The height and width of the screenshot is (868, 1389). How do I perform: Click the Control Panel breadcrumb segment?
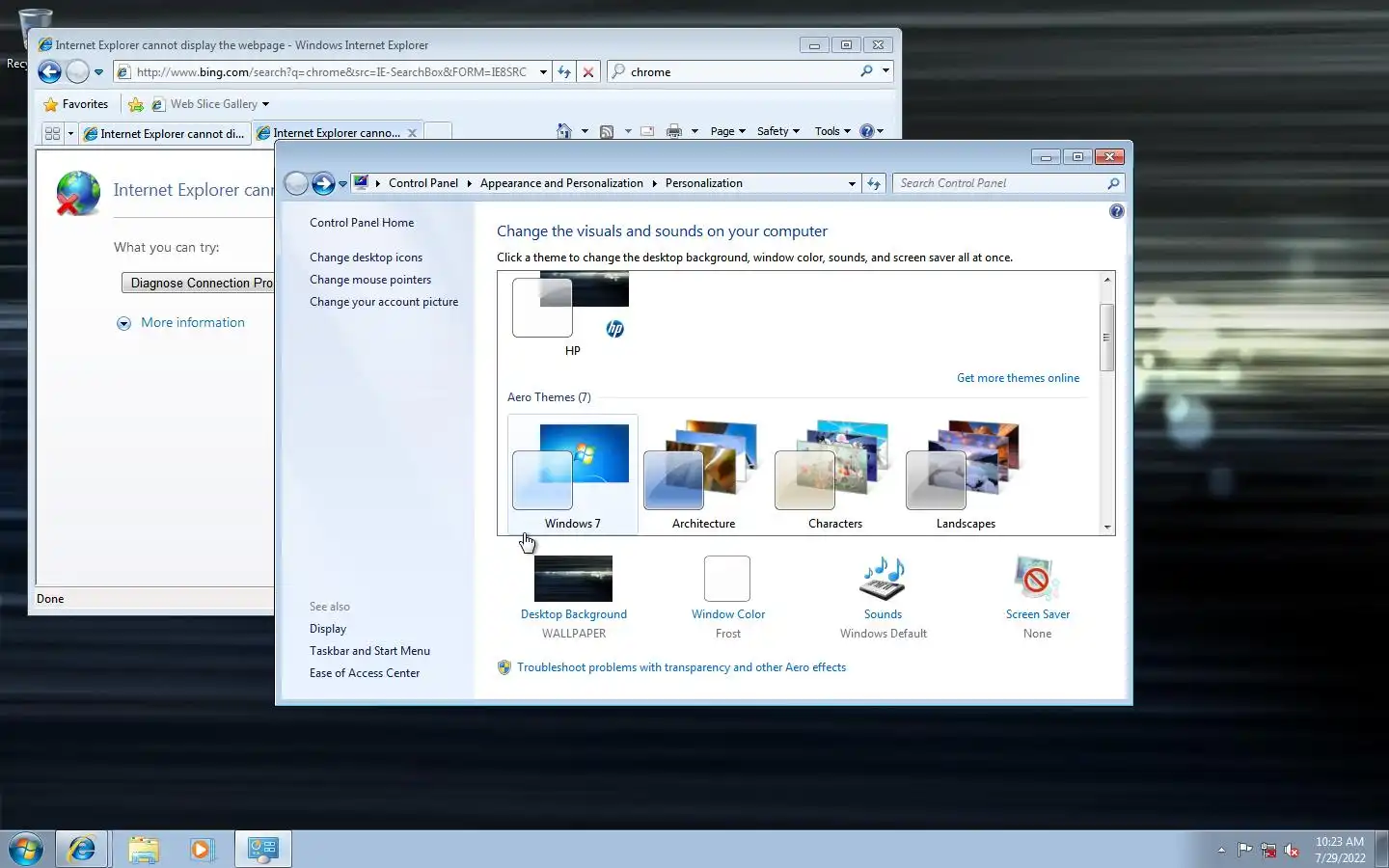(423, 183)
